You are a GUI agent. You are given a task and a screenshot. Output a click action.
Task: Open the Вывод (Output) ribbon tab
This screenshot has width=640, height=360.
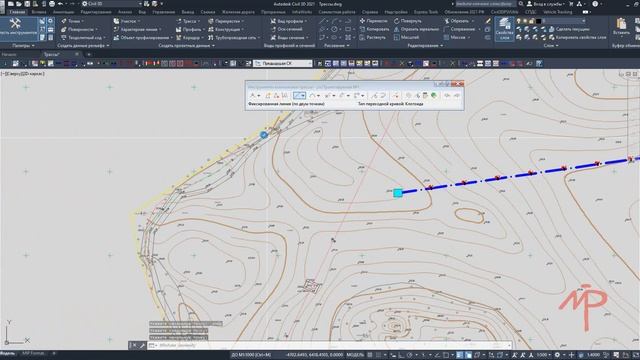(x=188, y=12)
